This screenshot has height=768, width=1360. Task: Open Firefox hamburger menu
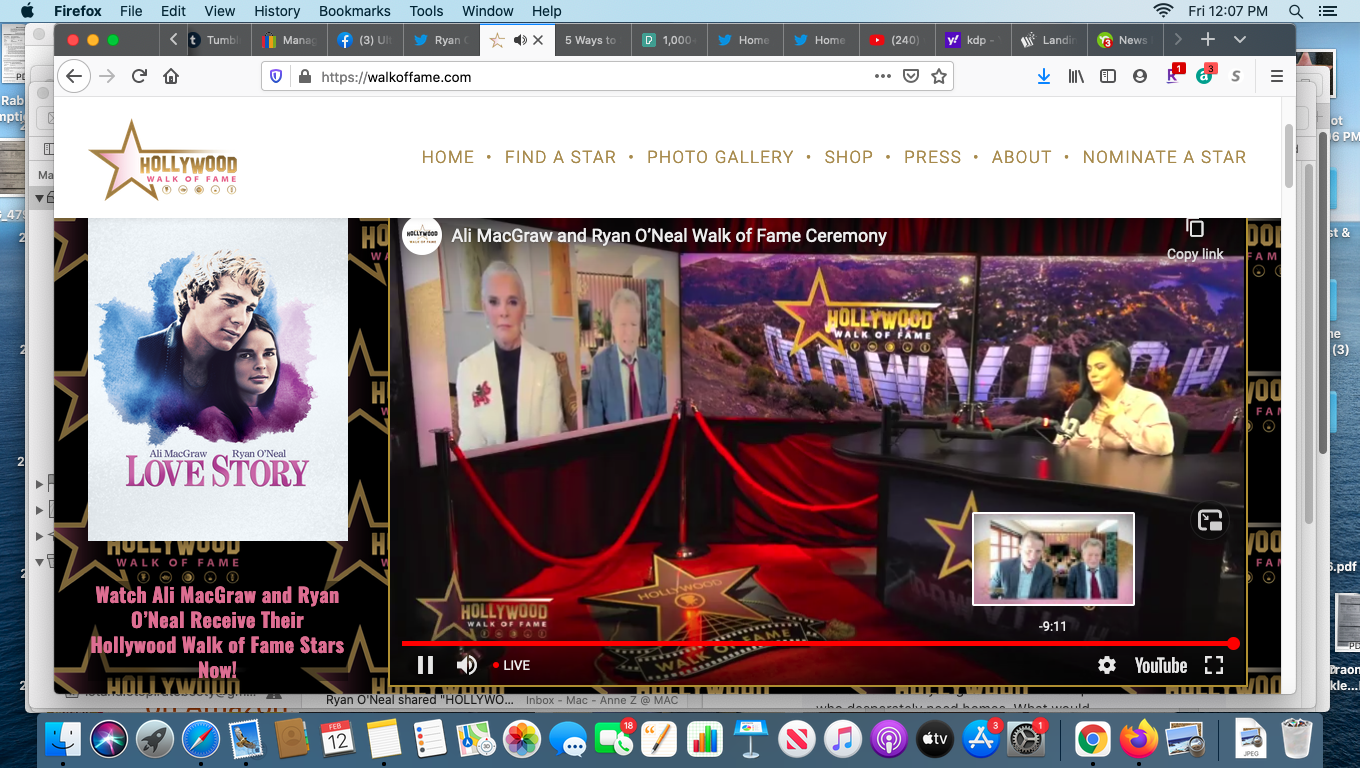tap(1276, 76)
